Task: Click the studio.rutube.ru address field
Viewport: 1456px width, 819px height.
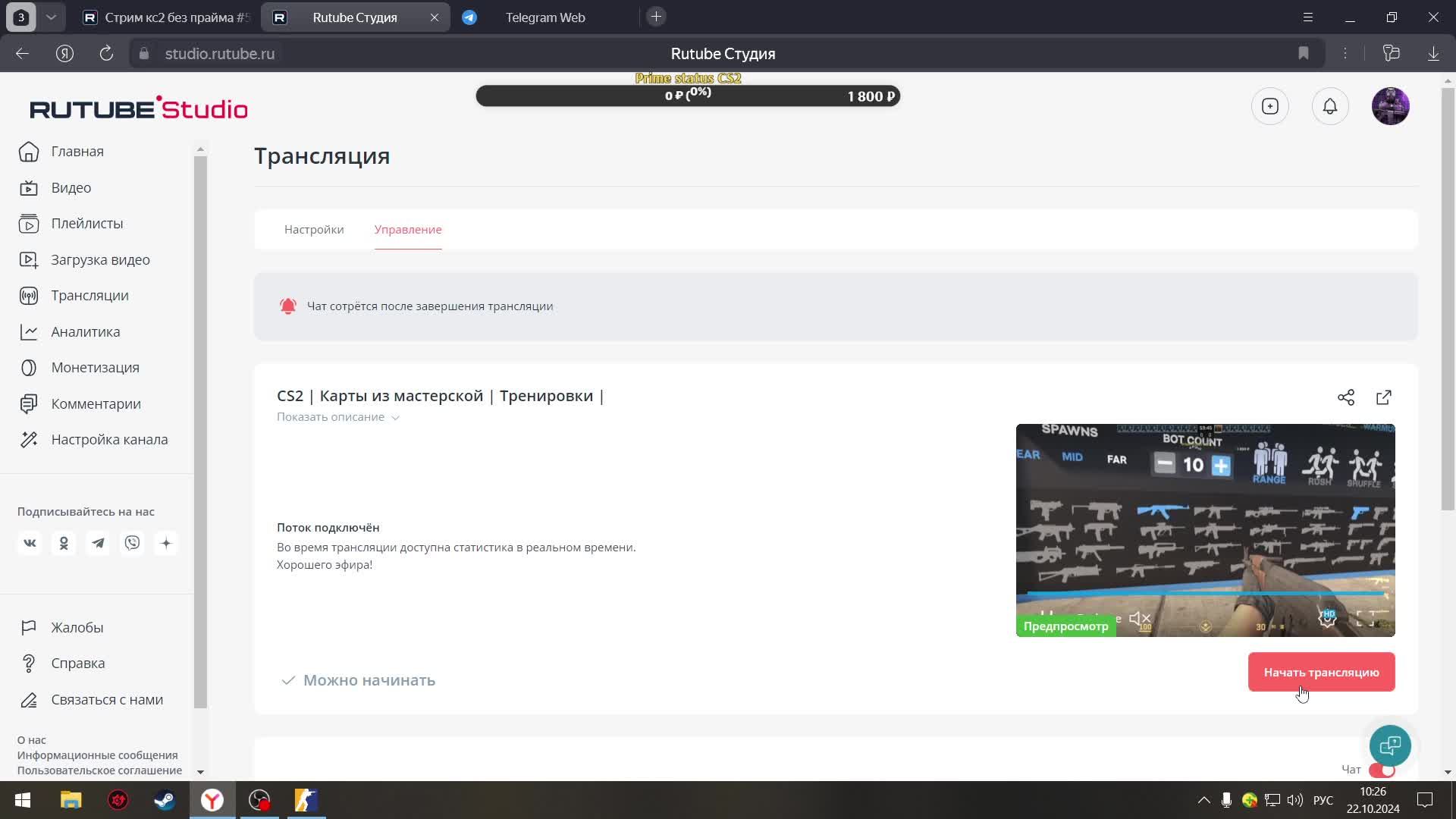Action: pos(219,54)
